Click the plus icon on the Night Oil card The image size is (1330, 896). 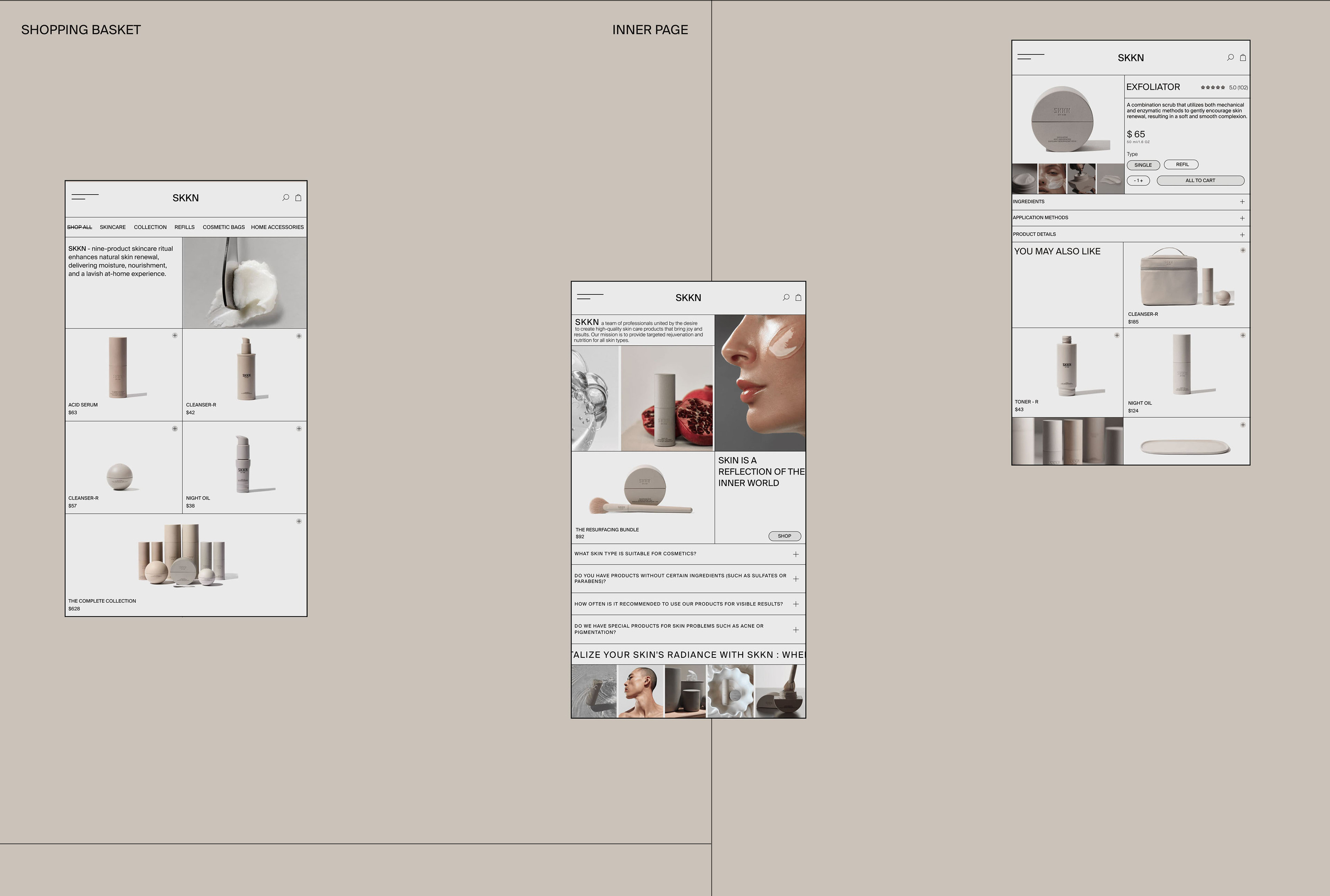tap(298, 428)
